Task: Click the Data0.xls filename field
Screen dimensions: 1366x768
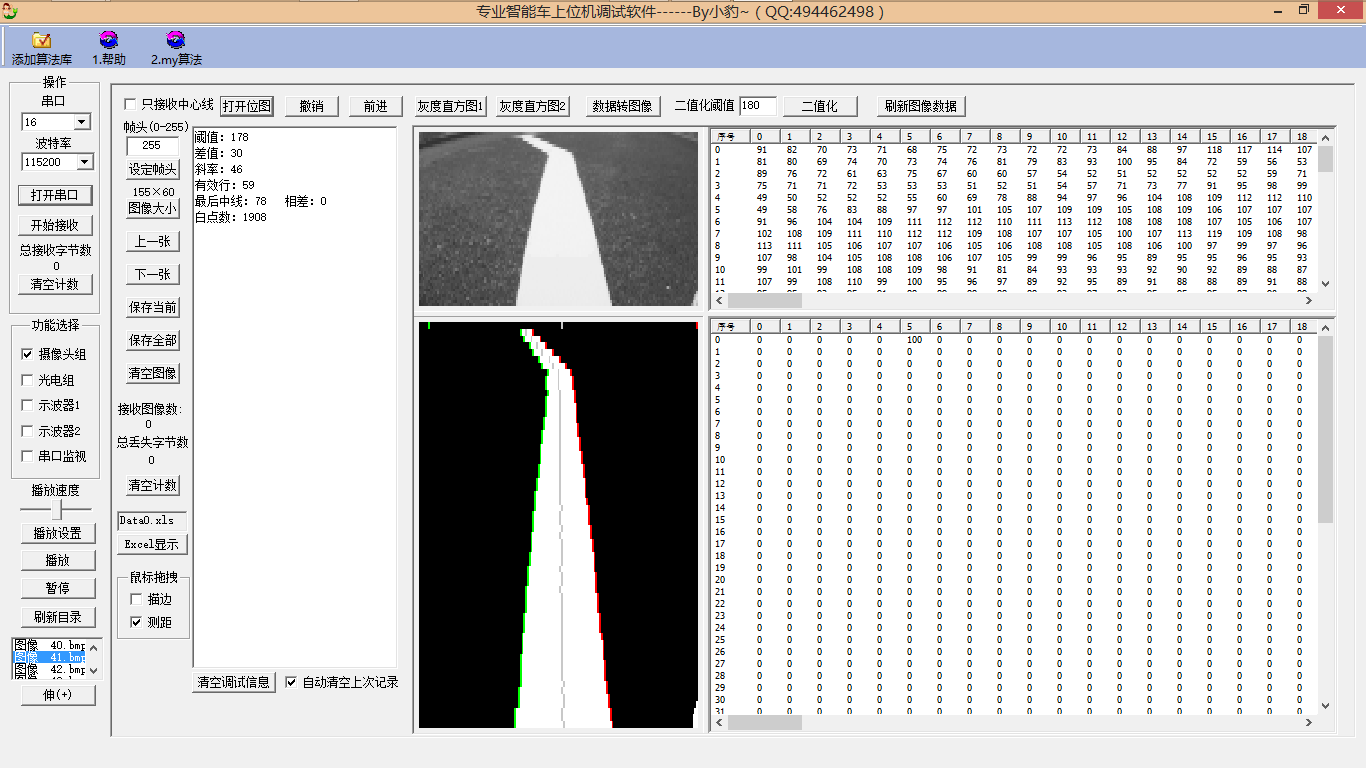Action: tap(152, 521)
